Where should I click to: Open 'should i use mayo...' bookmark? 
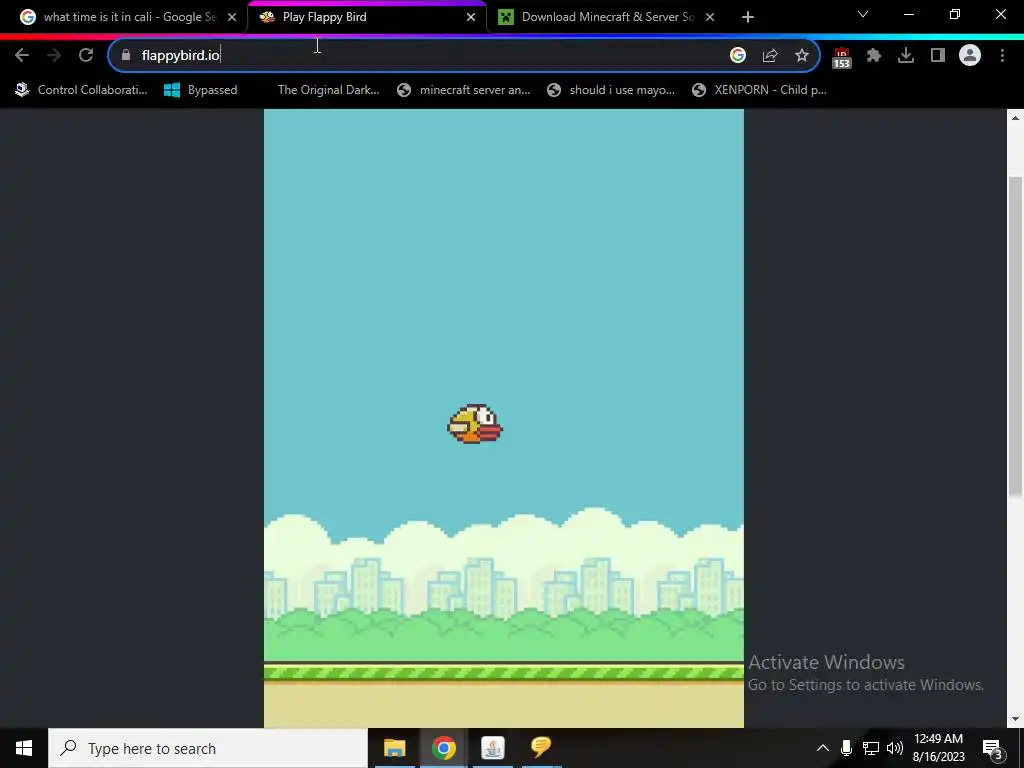pos(611,90)
